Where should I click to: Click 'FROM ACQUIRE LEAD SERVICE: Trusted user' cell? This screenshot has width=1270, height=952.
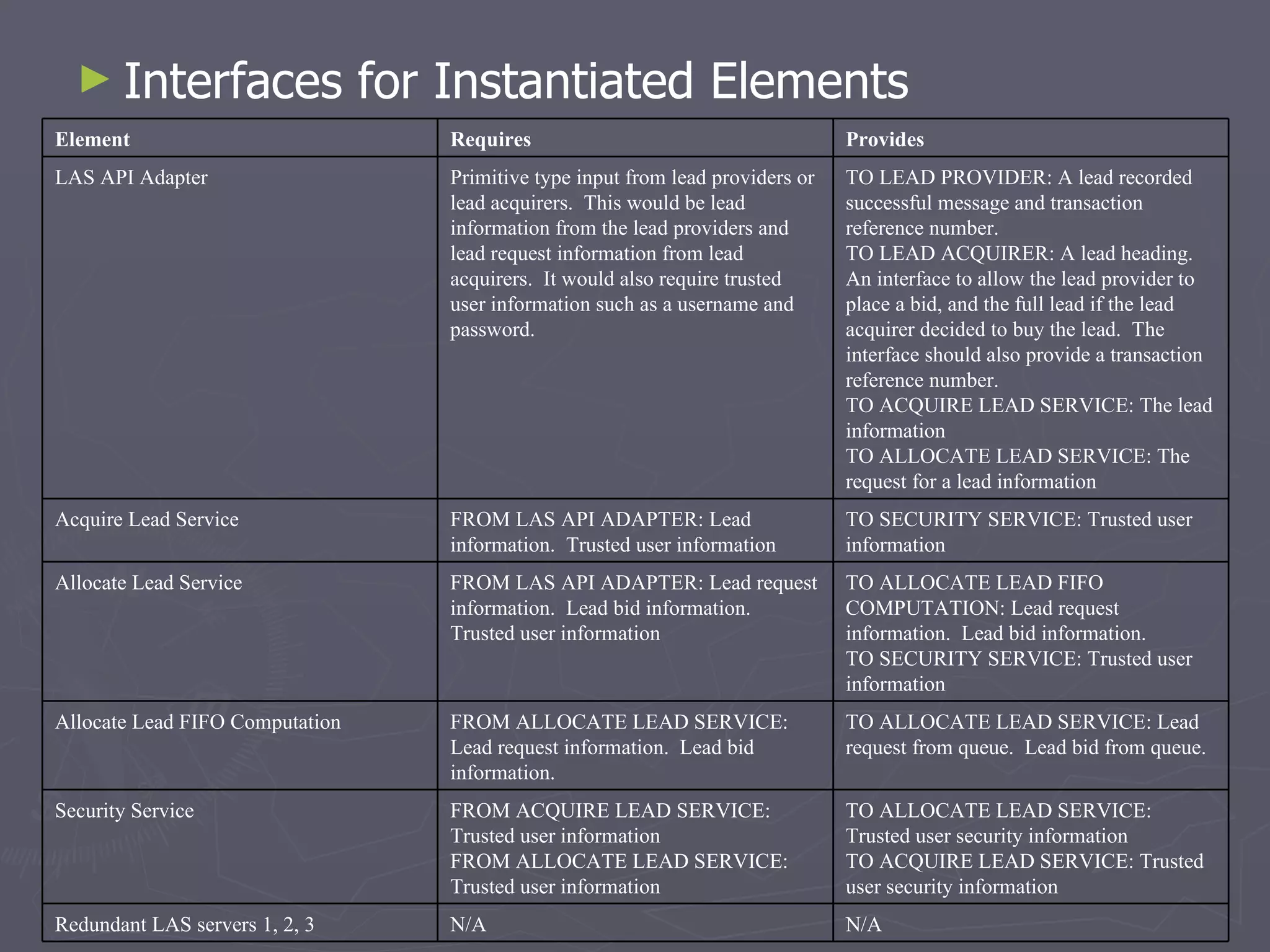pos(635,847)
